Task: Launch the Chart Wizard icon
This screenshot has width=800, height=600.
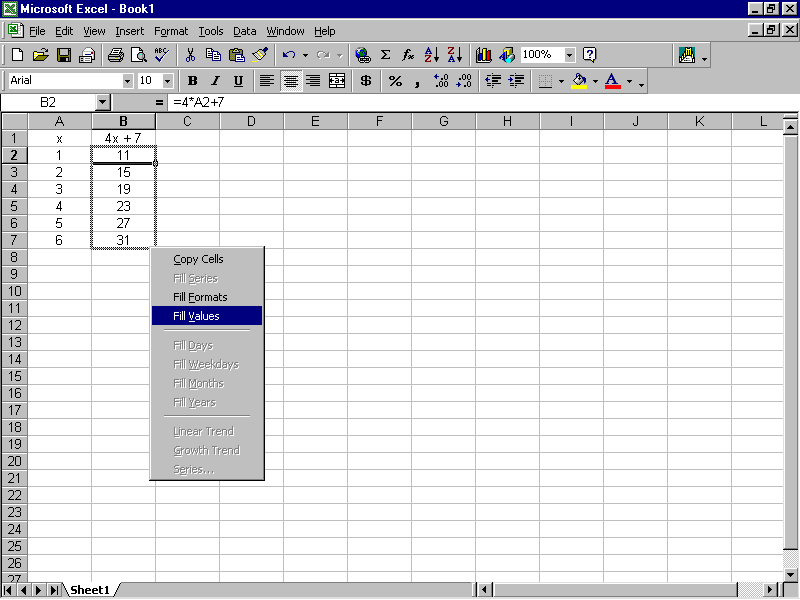Action: (484, 55)
